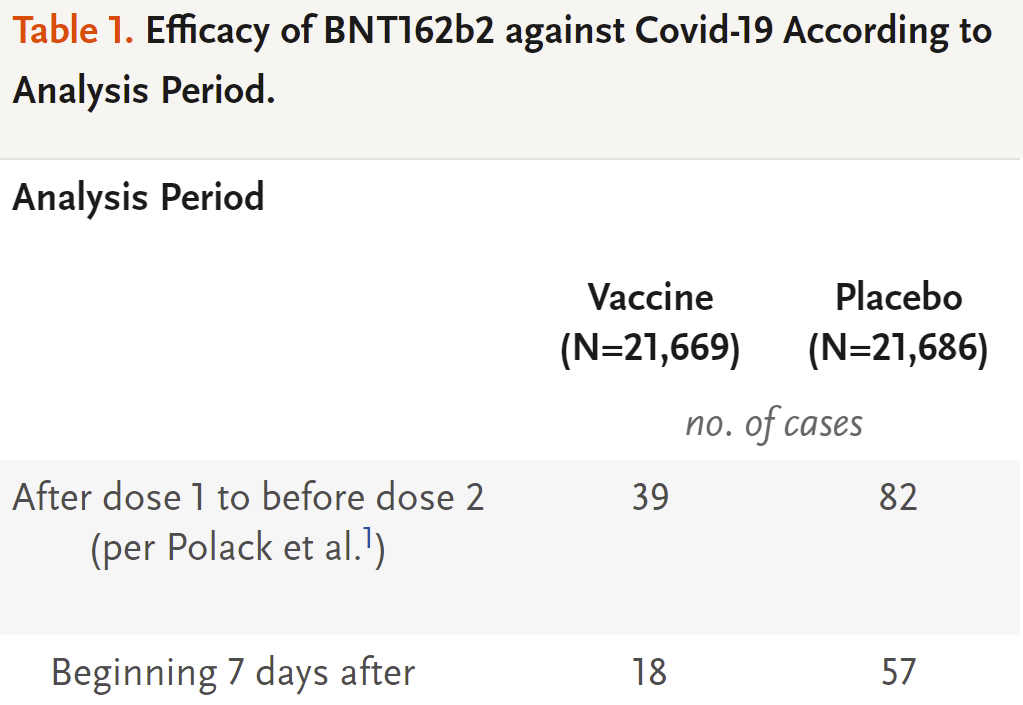Click the "(per Polack et al." text
The image size is (1023, 705).
(x=226, y=548)
